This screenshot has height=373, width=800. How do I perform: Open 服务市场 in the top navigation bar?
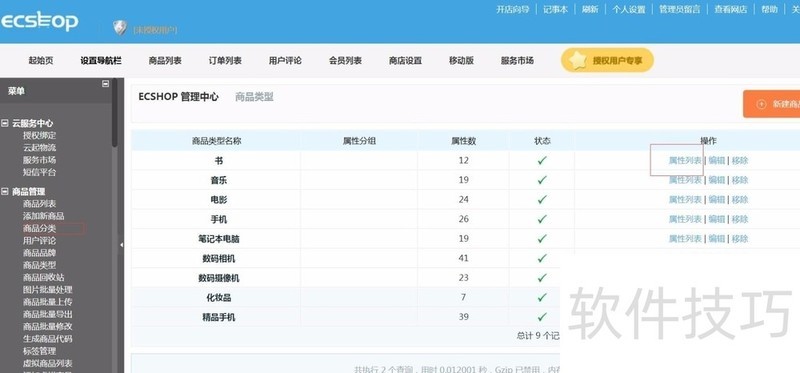pos(517,60)
